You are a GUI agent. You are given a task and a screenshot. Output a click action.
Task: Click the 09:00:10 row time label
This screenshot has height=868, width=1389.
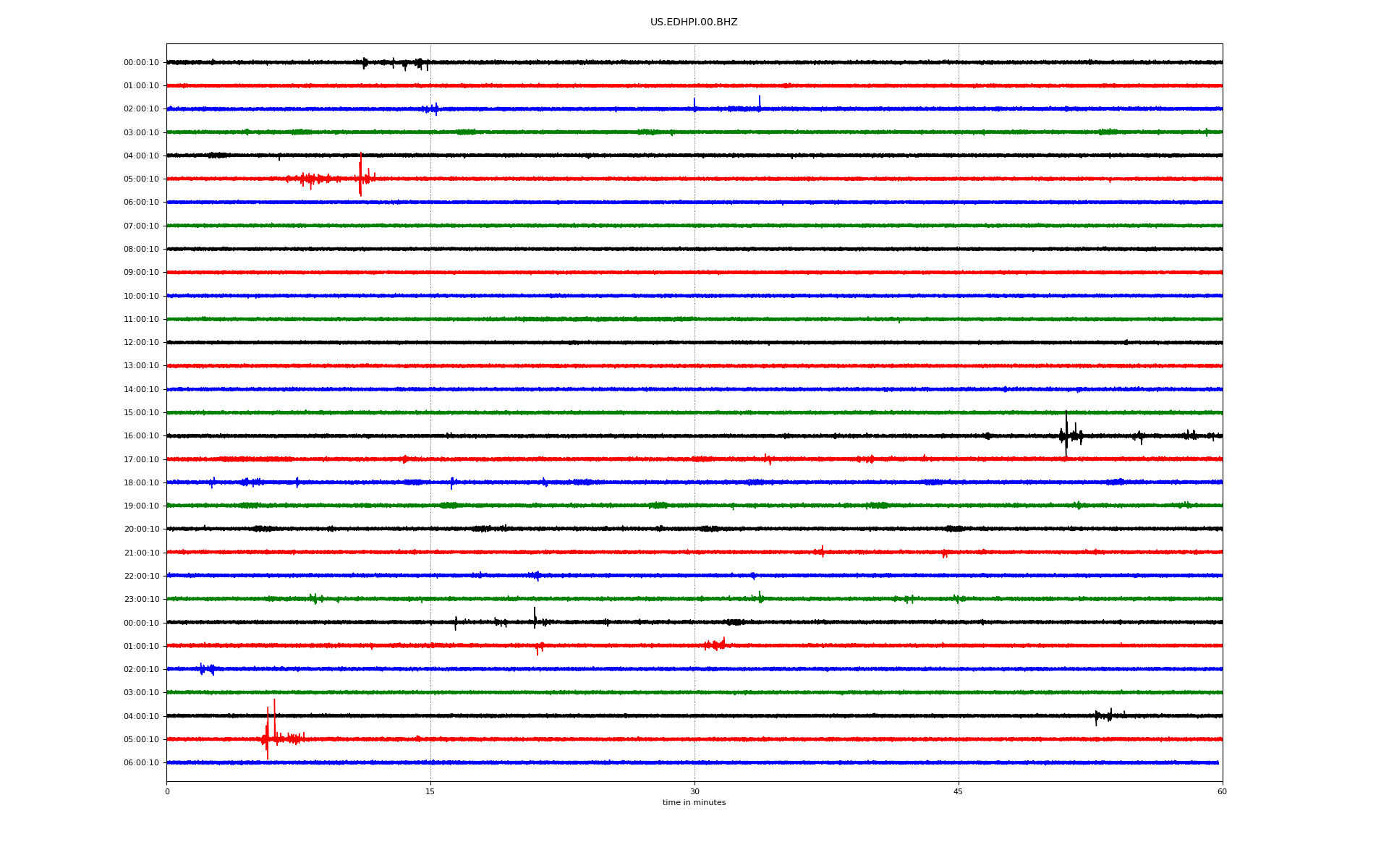pos(141,273)
